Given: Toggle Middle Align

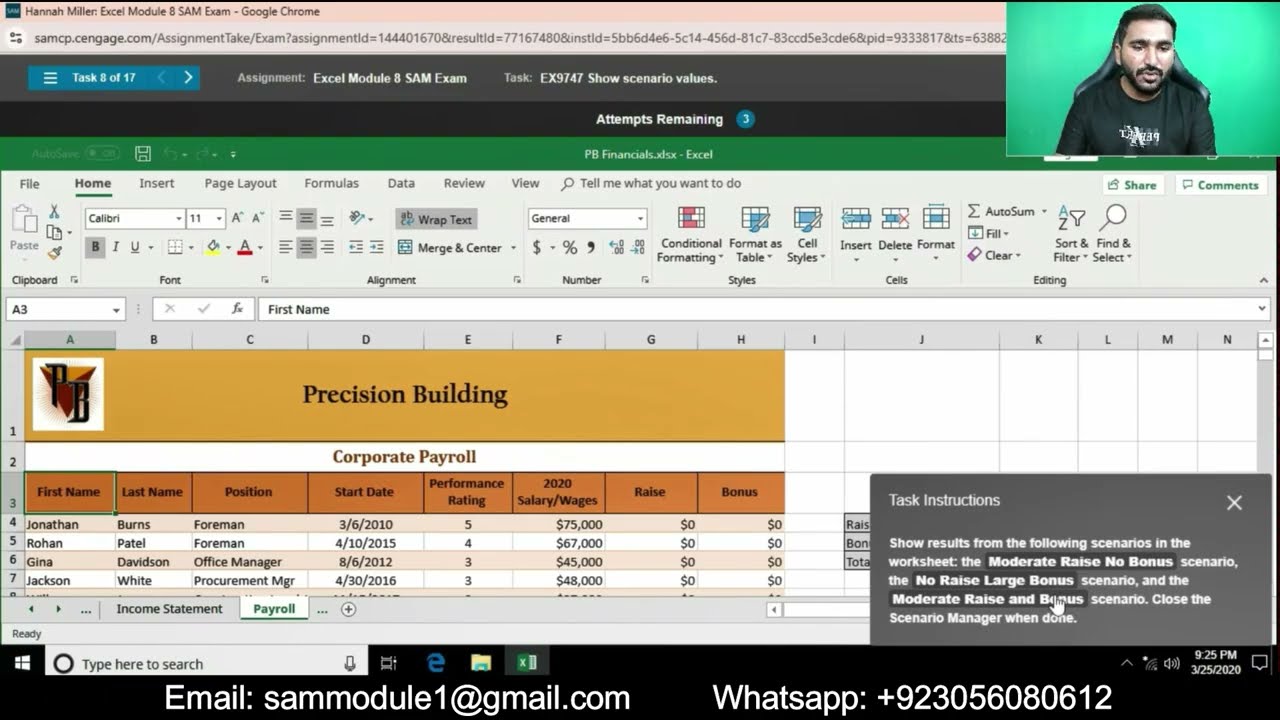Looking at the screenshot, I should (x=306, y=218).
